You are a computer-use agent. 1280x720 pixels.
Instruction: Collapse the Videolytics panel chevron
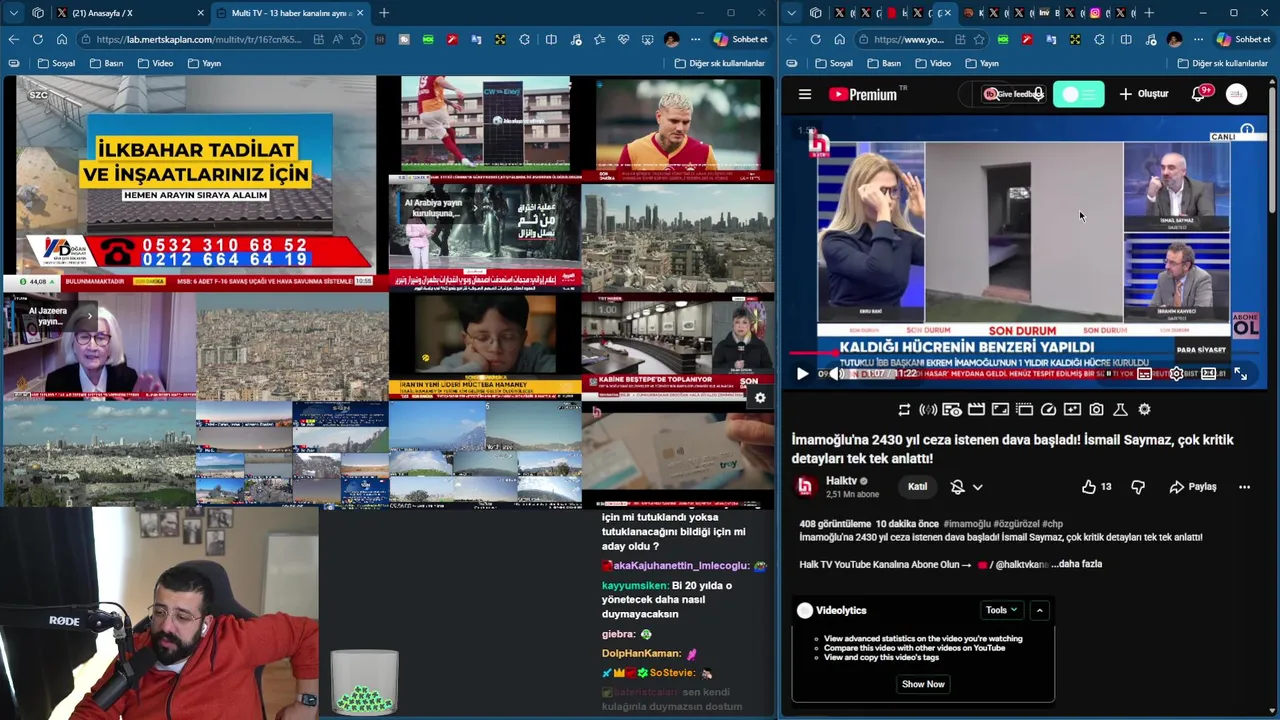point(1039,610)
